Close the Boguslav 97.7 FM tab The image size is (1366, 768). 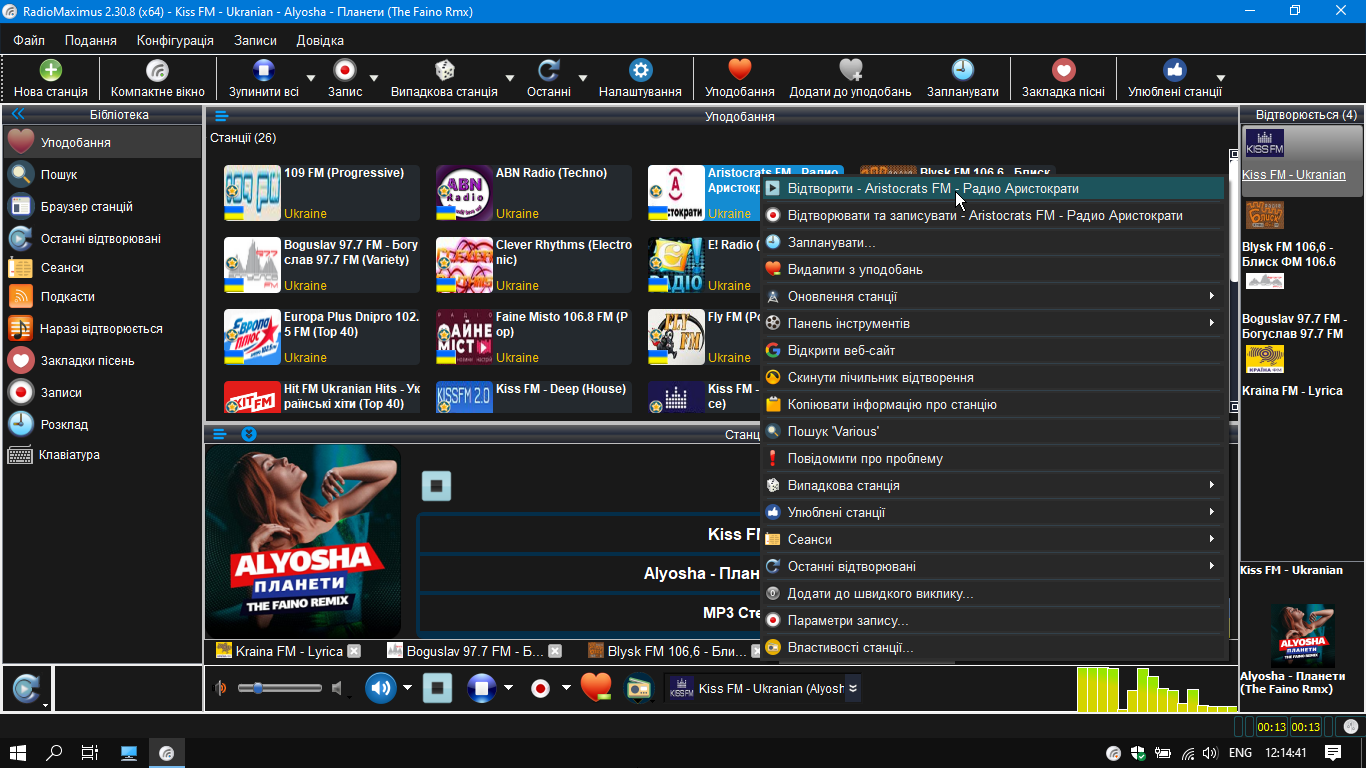[555, 651]
